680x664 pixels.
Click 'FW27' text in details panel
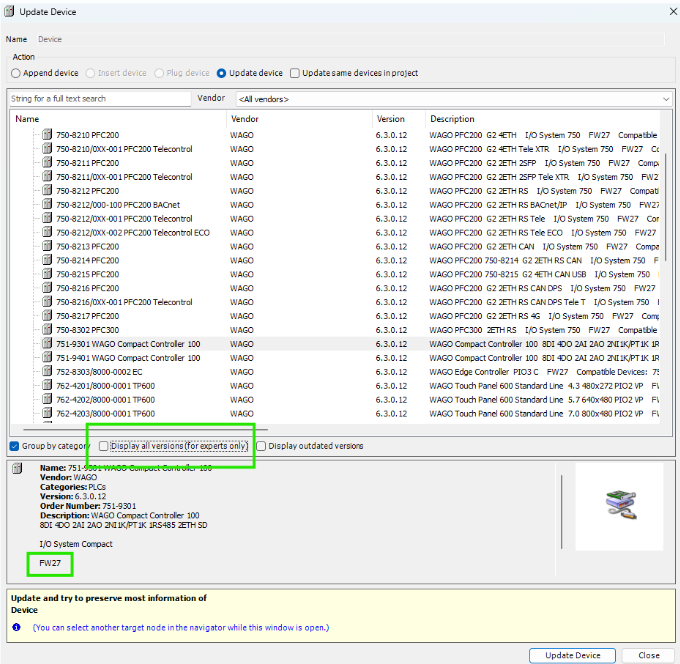click(50, 563)
